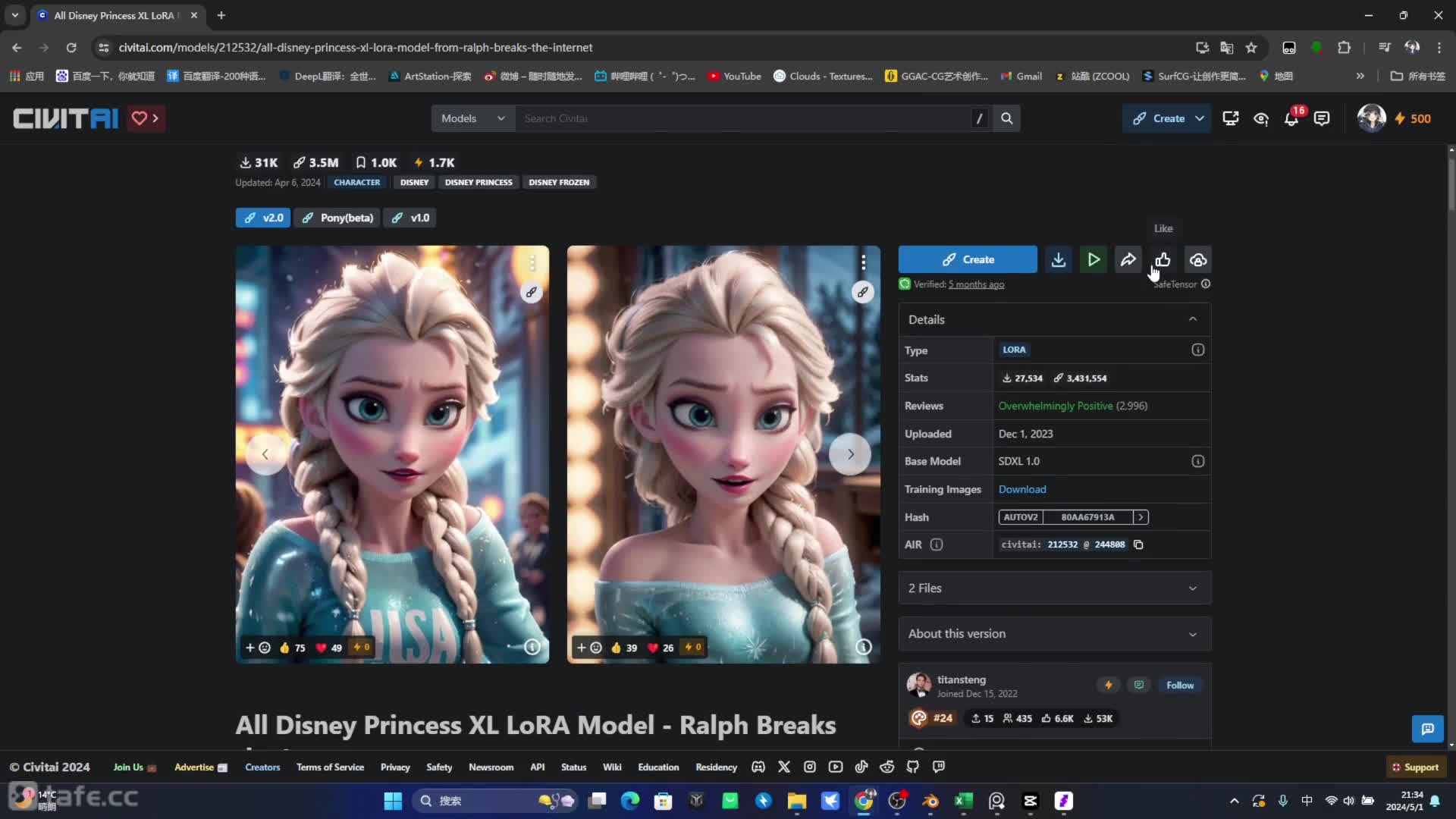Toggle heart 26 on right image

(661, 648)
